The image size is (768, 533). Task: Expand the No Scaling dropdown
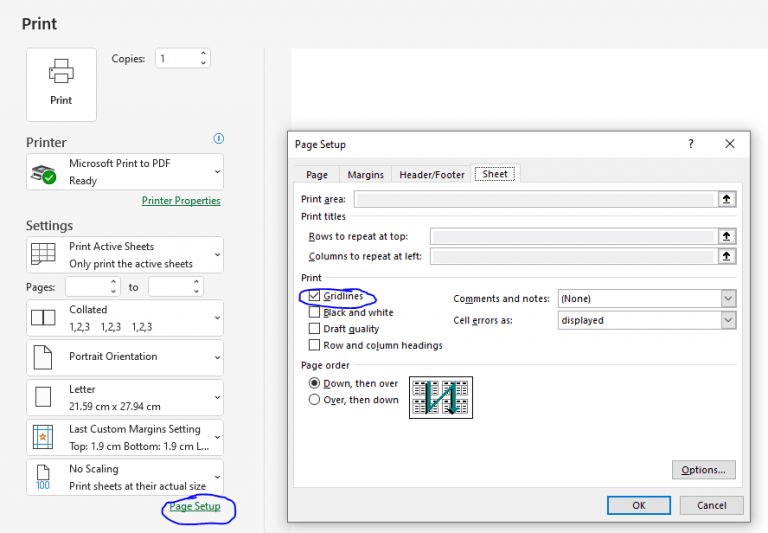click(x=125, y=477)
